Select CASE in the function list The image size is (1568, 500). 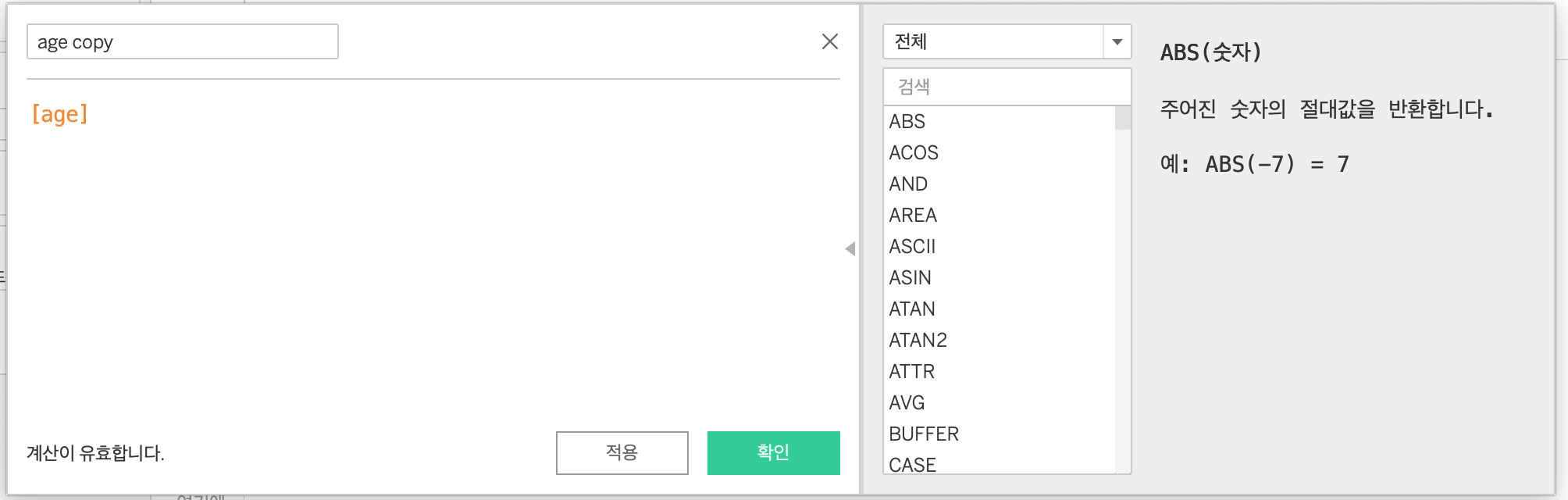1000,463
